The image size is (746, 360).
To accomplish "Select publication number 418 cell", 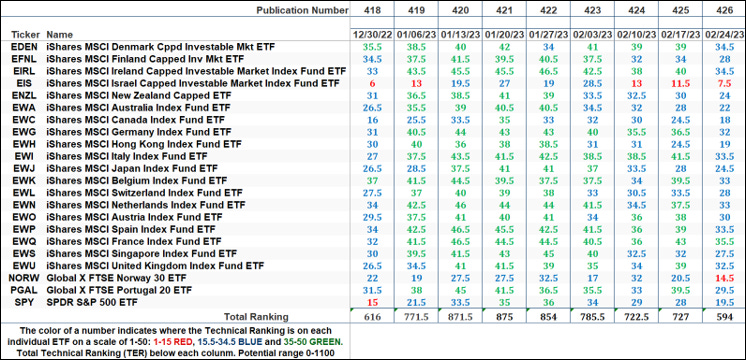I will point(373,10).
